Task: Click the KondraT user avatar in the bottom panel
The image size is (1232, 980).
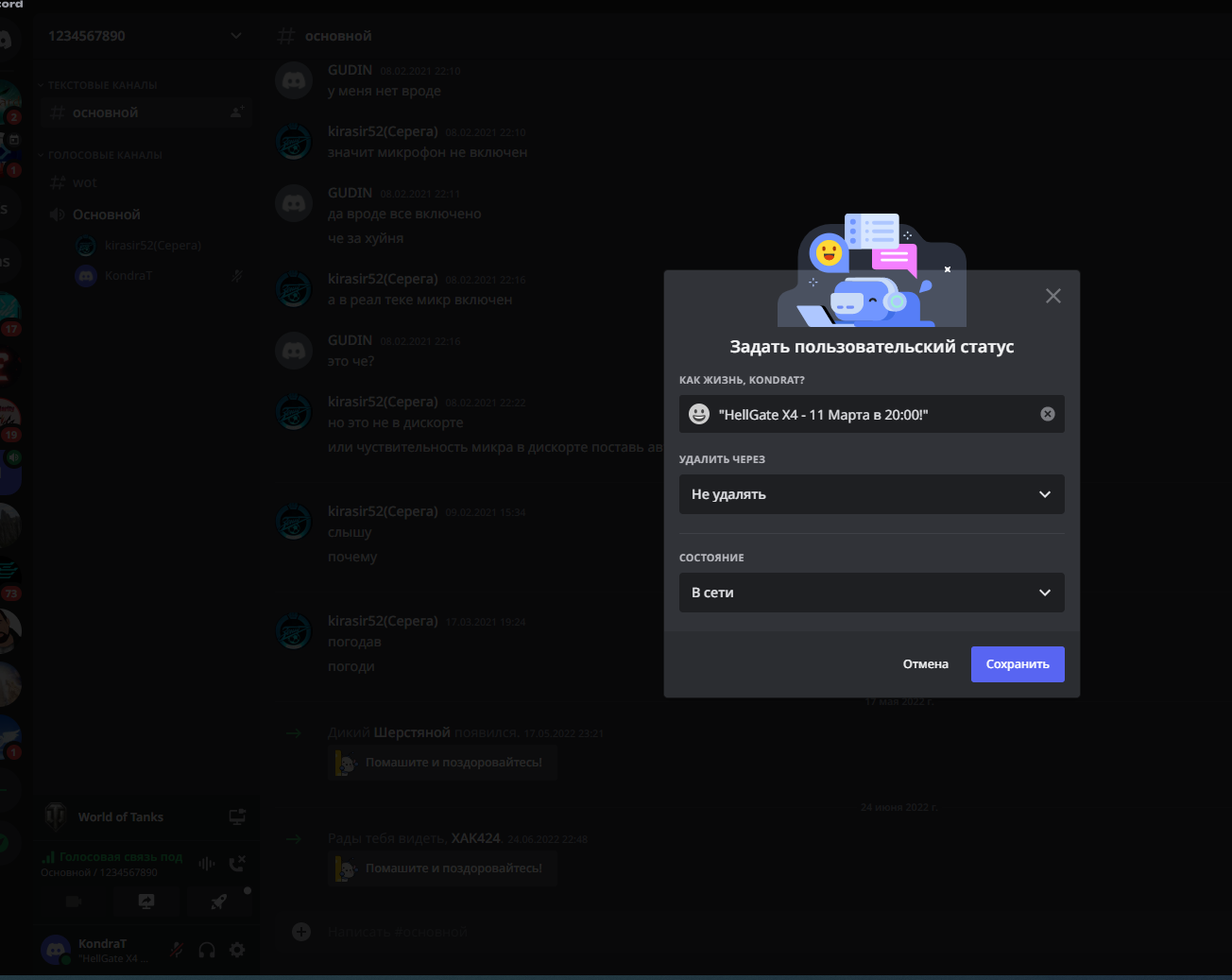Action: point(57,950)
